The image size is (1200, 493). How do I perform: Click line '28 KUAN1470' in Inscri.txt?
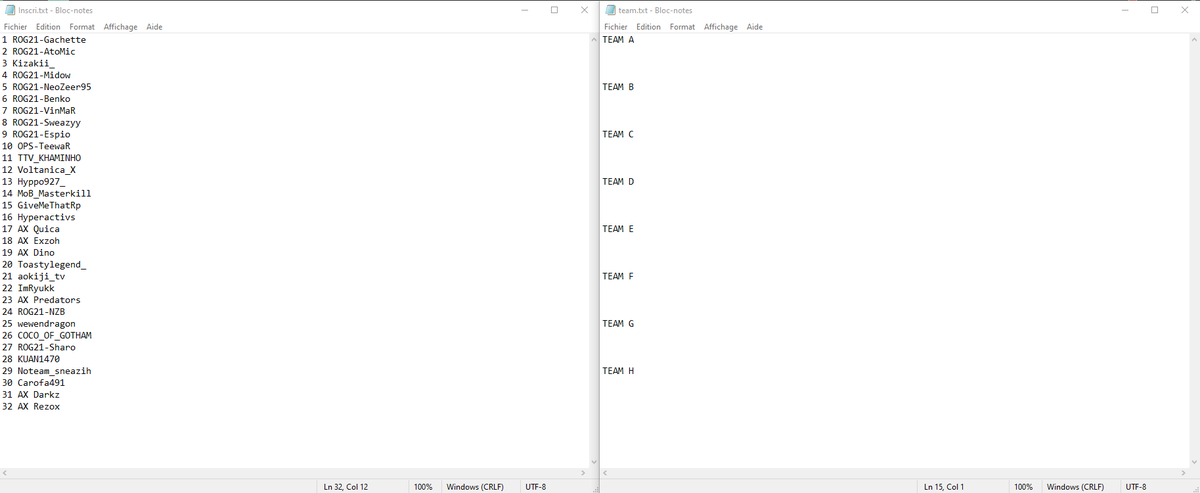31,359
